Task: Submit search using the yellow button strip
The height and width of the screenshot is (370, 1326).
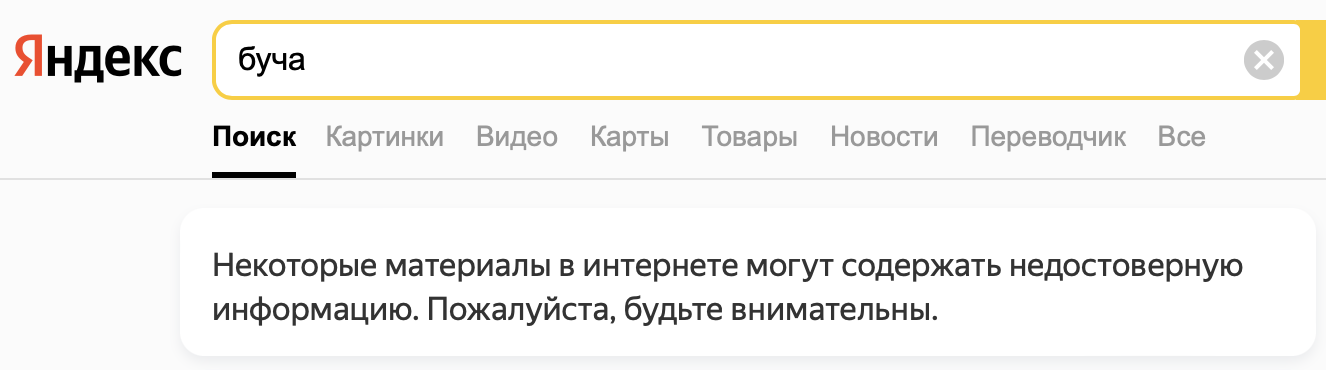Action: pos(1313,60)
